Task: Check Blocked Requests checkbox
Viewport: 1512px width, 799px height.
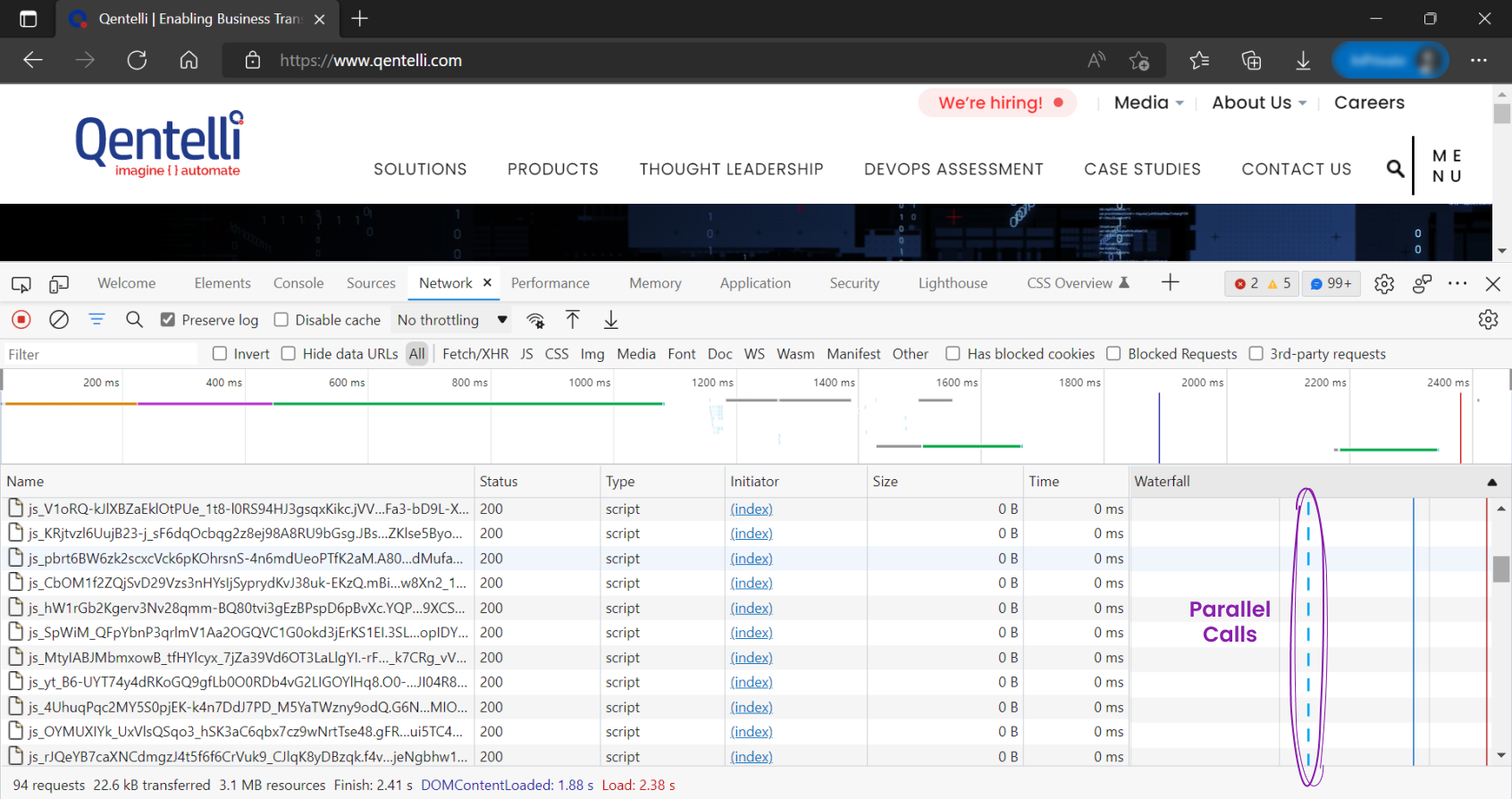Action: coord(1113,353)
